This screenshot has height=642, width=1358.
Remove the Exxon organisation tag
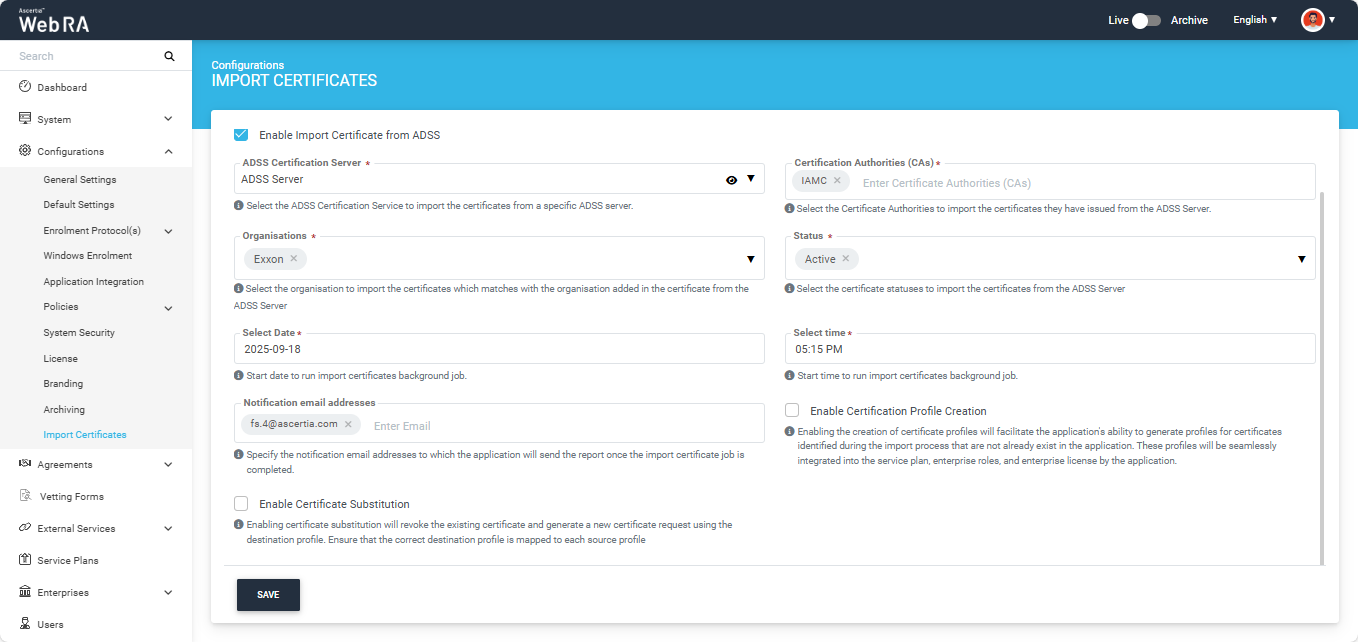(294, 259)
